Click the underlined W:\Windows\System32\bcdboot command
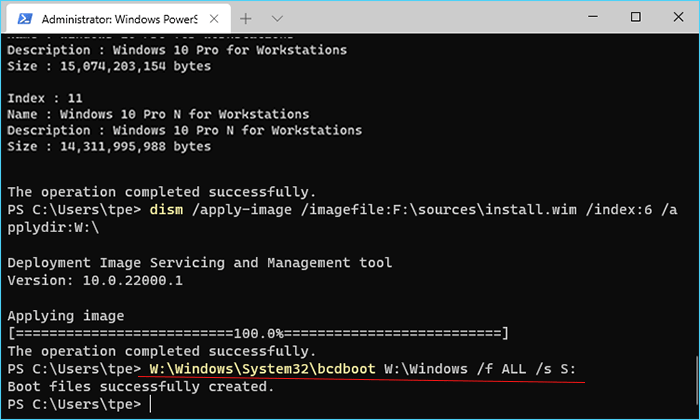700x420 pixels. point(262,369)
